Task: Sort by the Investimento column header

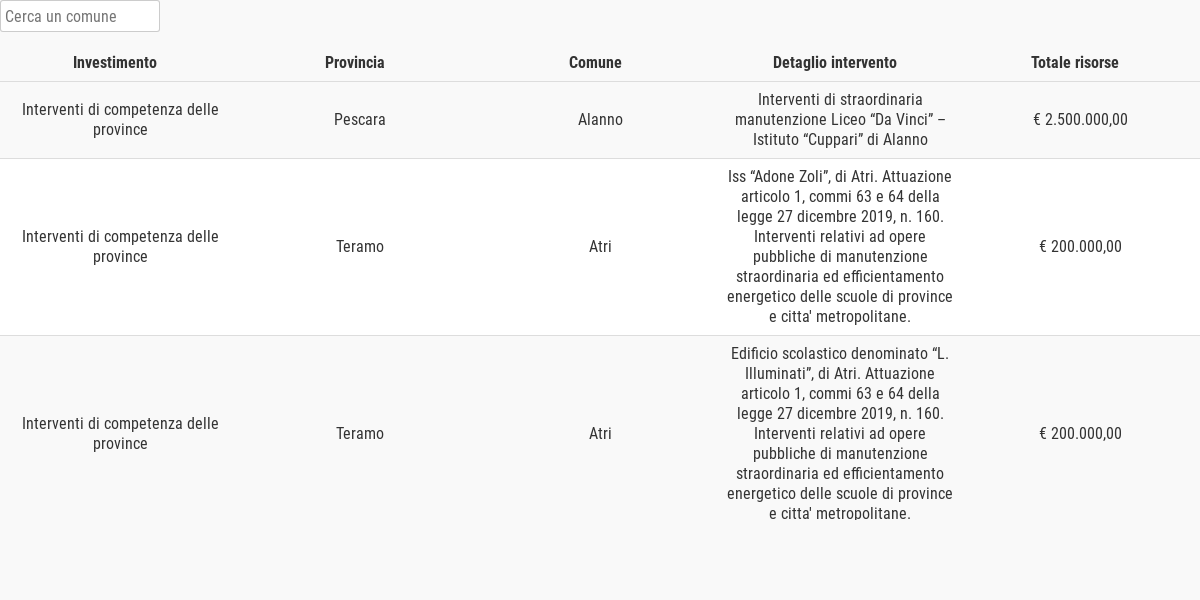Action: (x=115, y=62)
